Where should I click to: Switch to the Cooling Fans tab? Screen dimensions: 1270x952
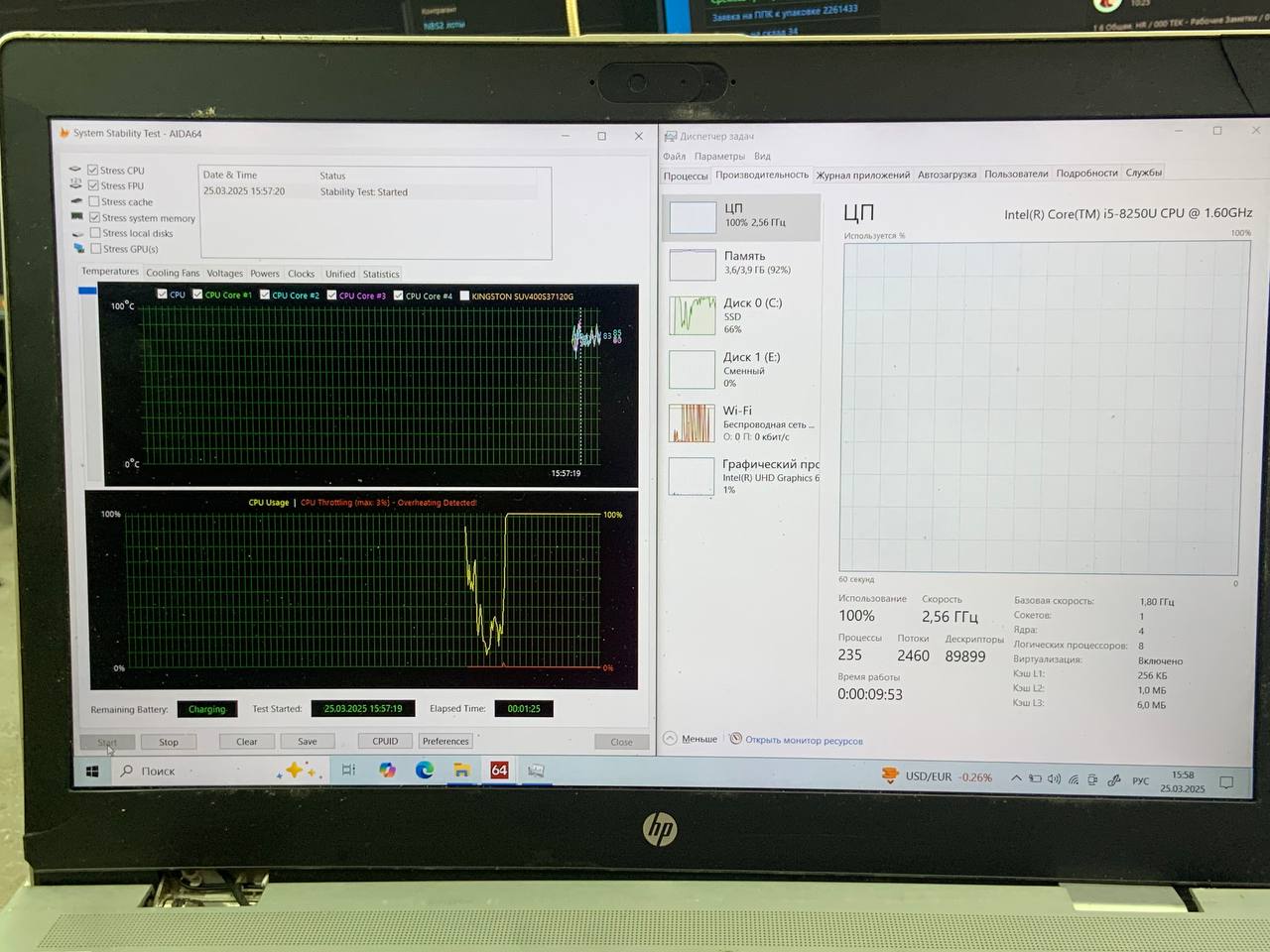click(x=173, y=273)
